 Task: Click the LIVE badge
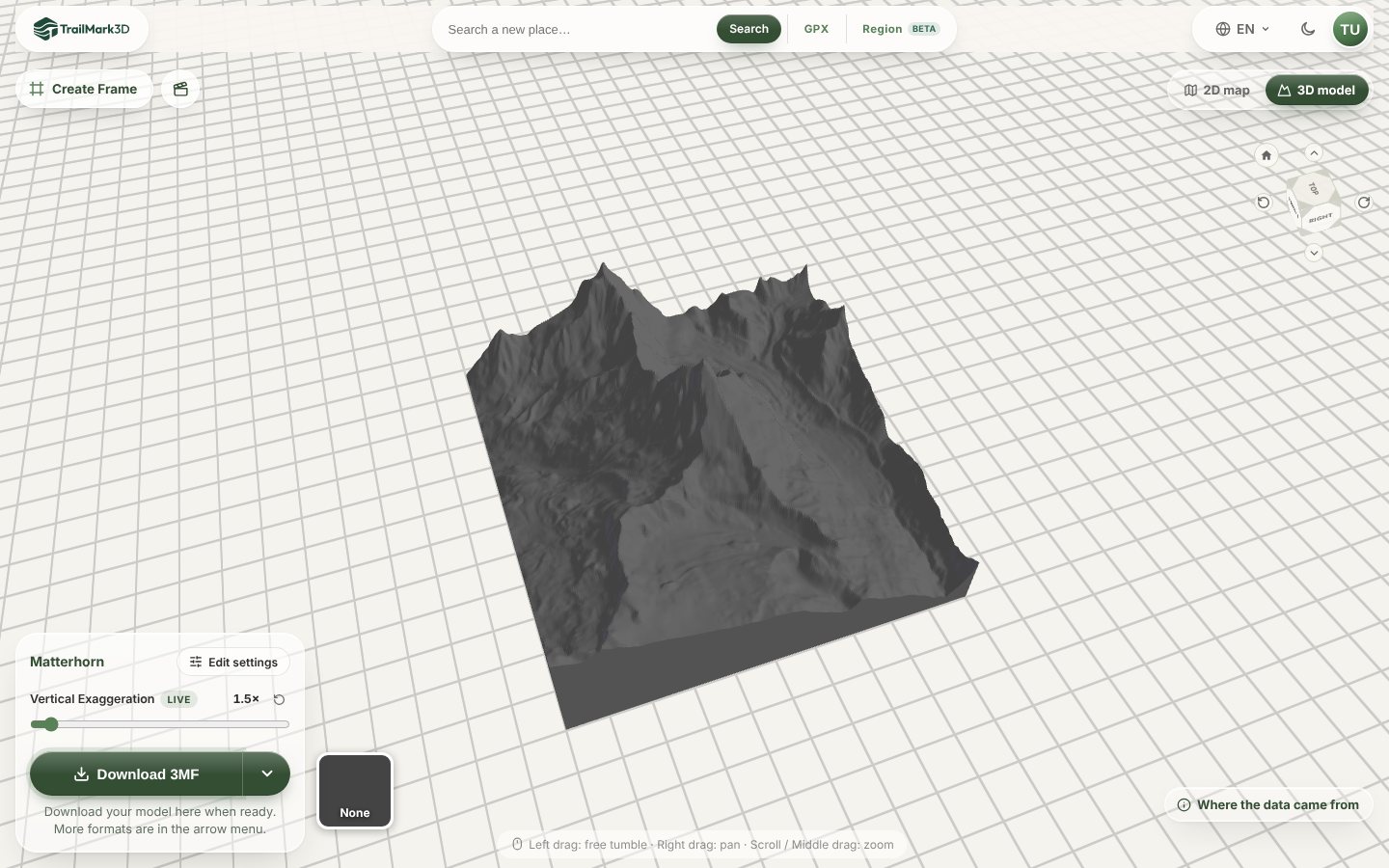click(x=178, y=699)
